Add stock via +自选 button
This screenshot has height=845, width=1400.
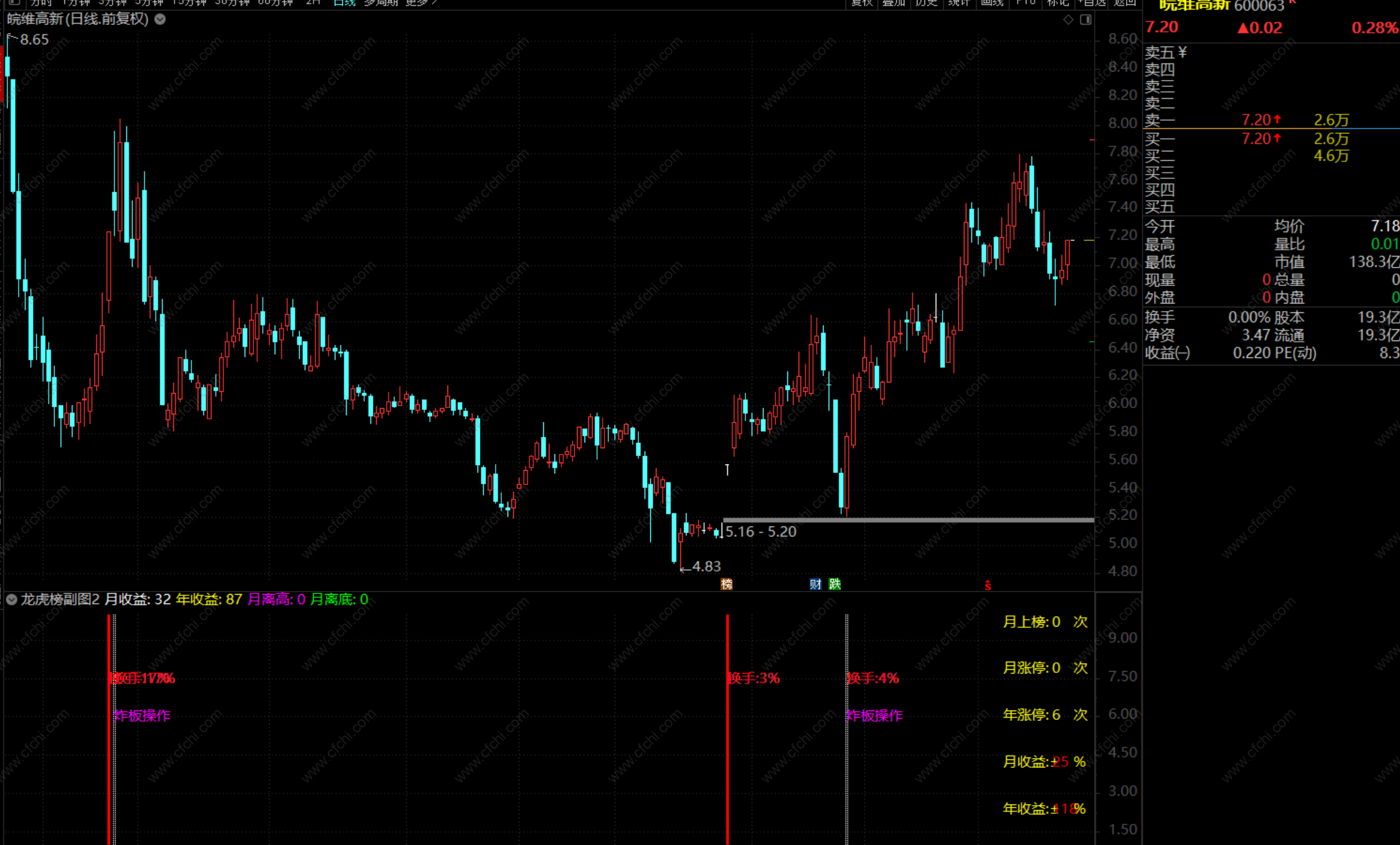[1091, 3]
